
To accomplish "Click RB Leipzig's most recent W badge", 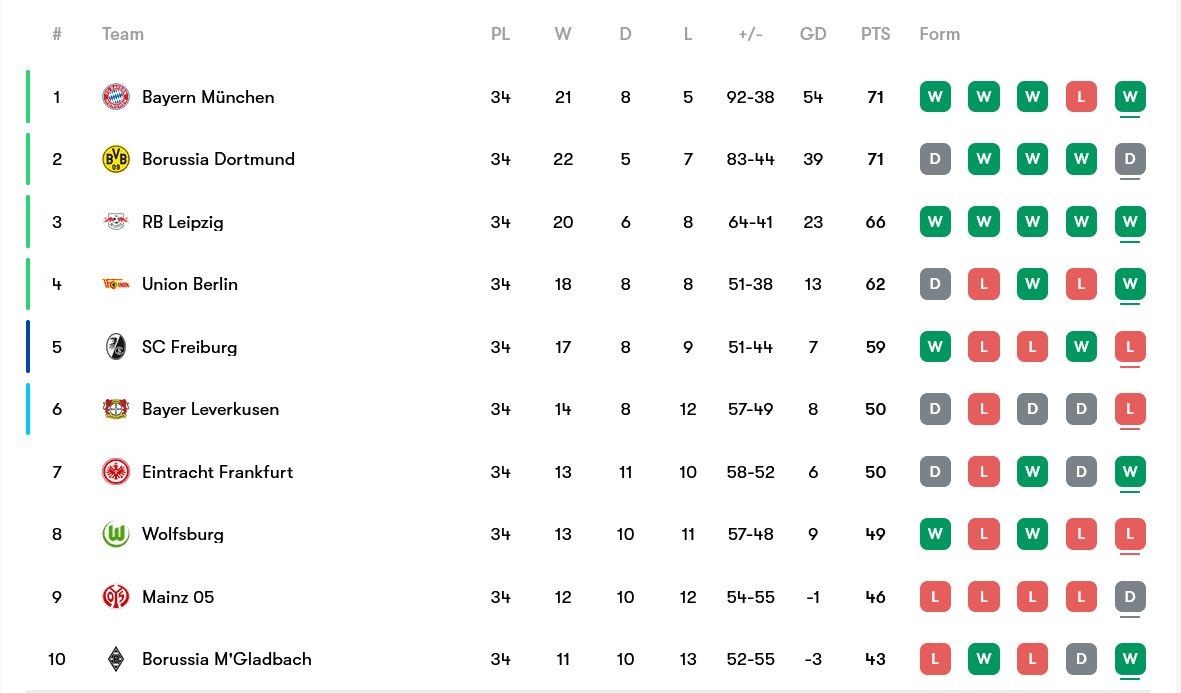I will coord(1130,222).
